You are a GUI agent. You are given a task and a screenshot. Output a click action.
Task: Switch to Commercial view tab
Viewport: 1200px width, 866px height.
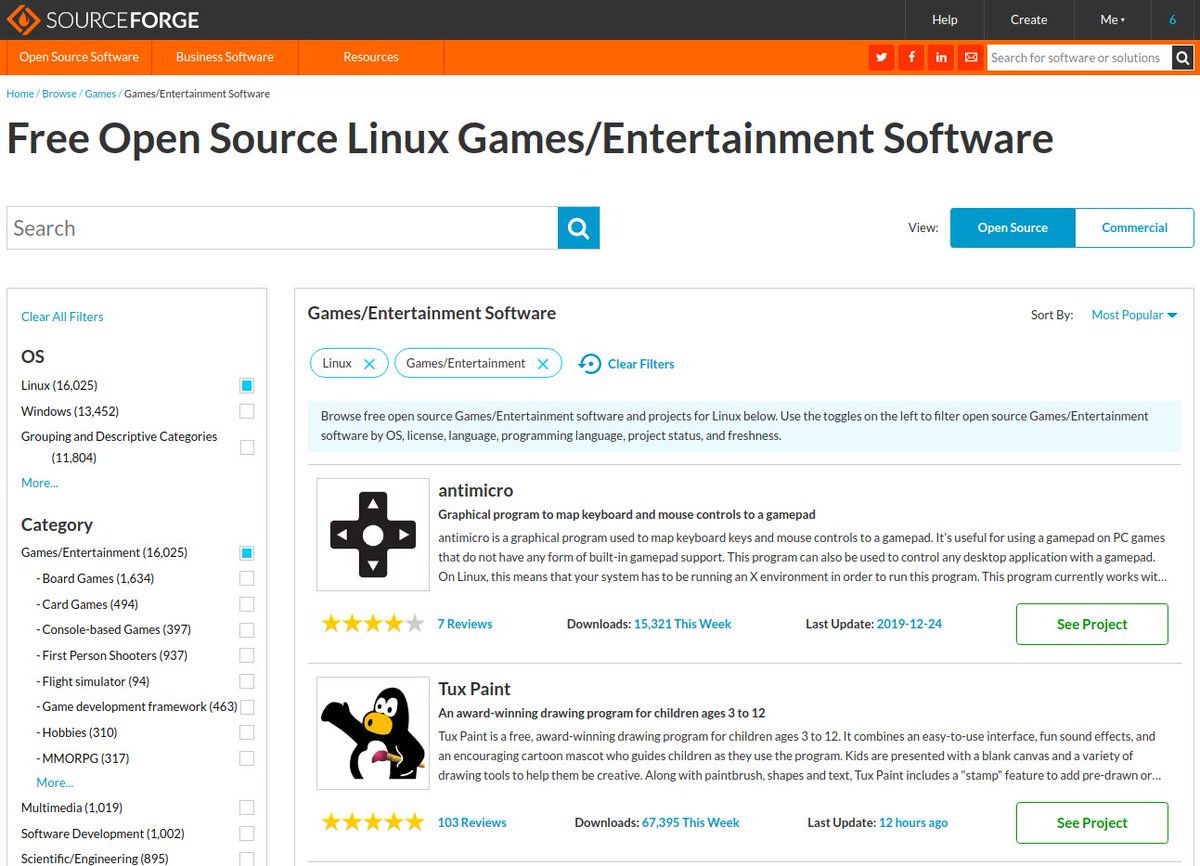[1135, 228]
